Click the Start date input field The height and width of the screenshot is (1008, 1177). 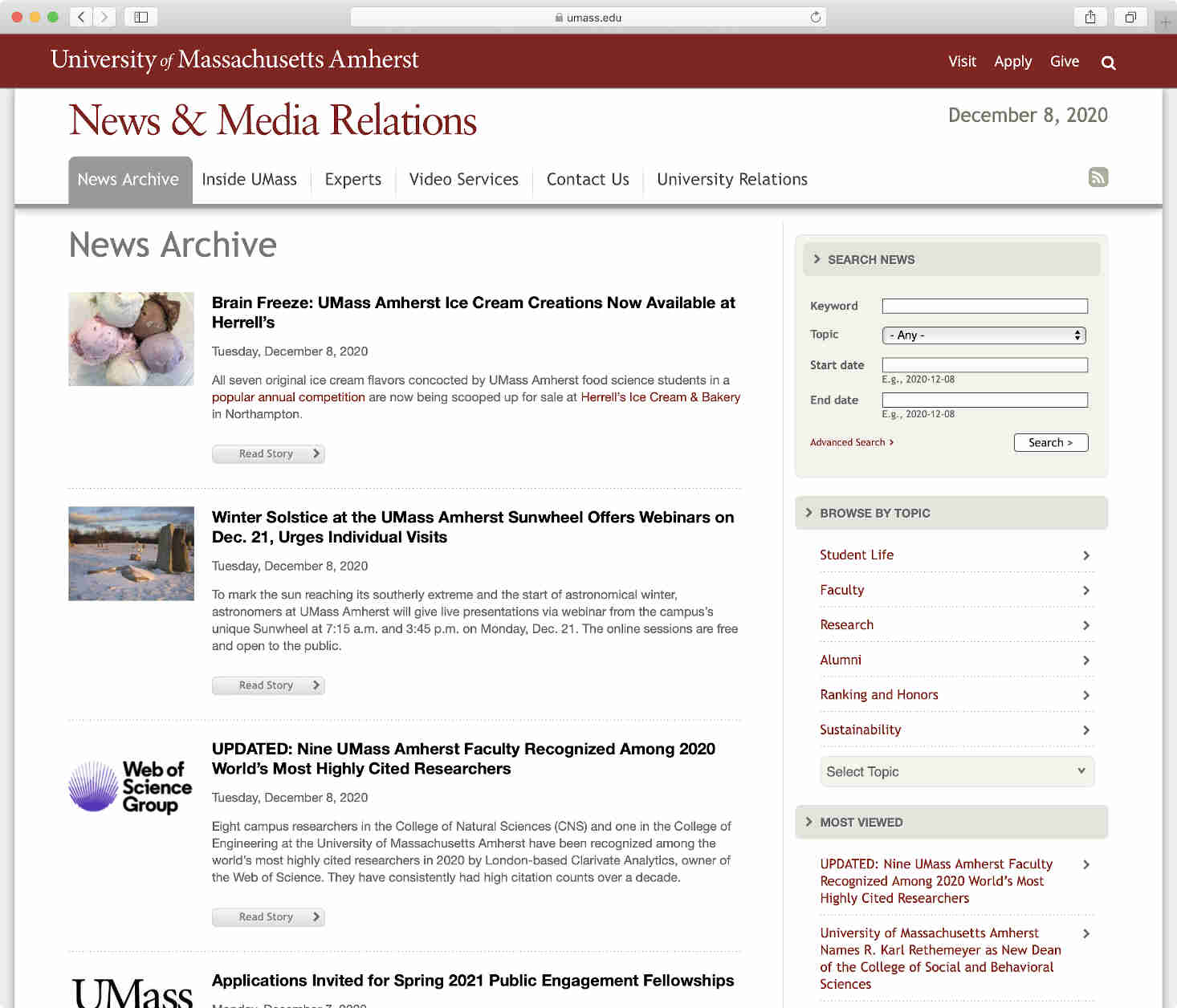click(985, 365)
